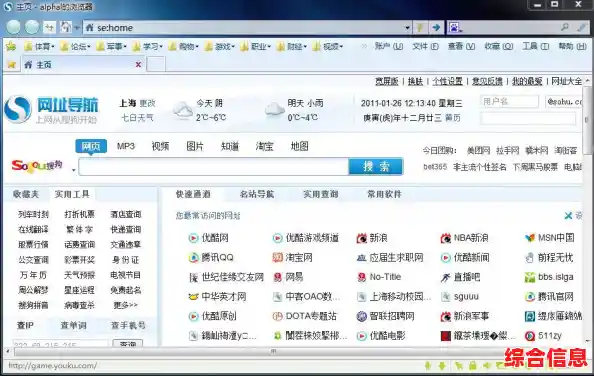
Task: Close the 主页 tab
Action: (138, 65)
